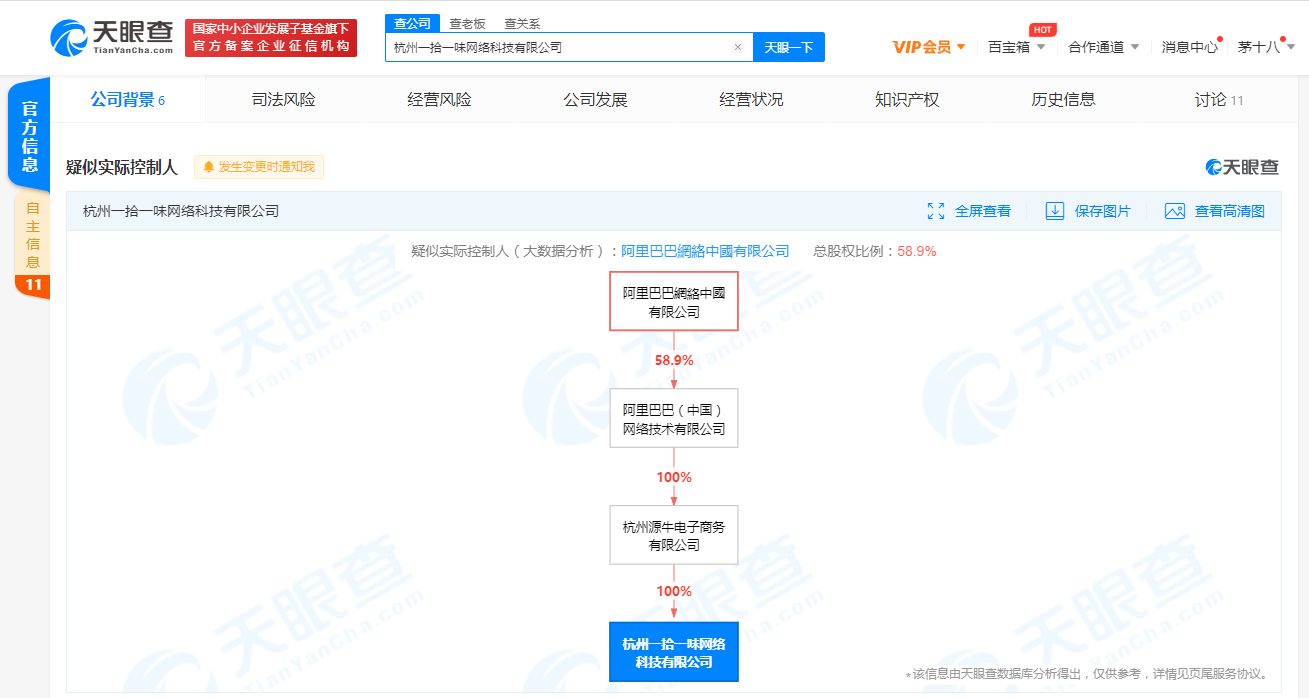Click the 杭州一拾一味网络科技有限公司 panel title

pyautogui.click(x=181, y=211)
